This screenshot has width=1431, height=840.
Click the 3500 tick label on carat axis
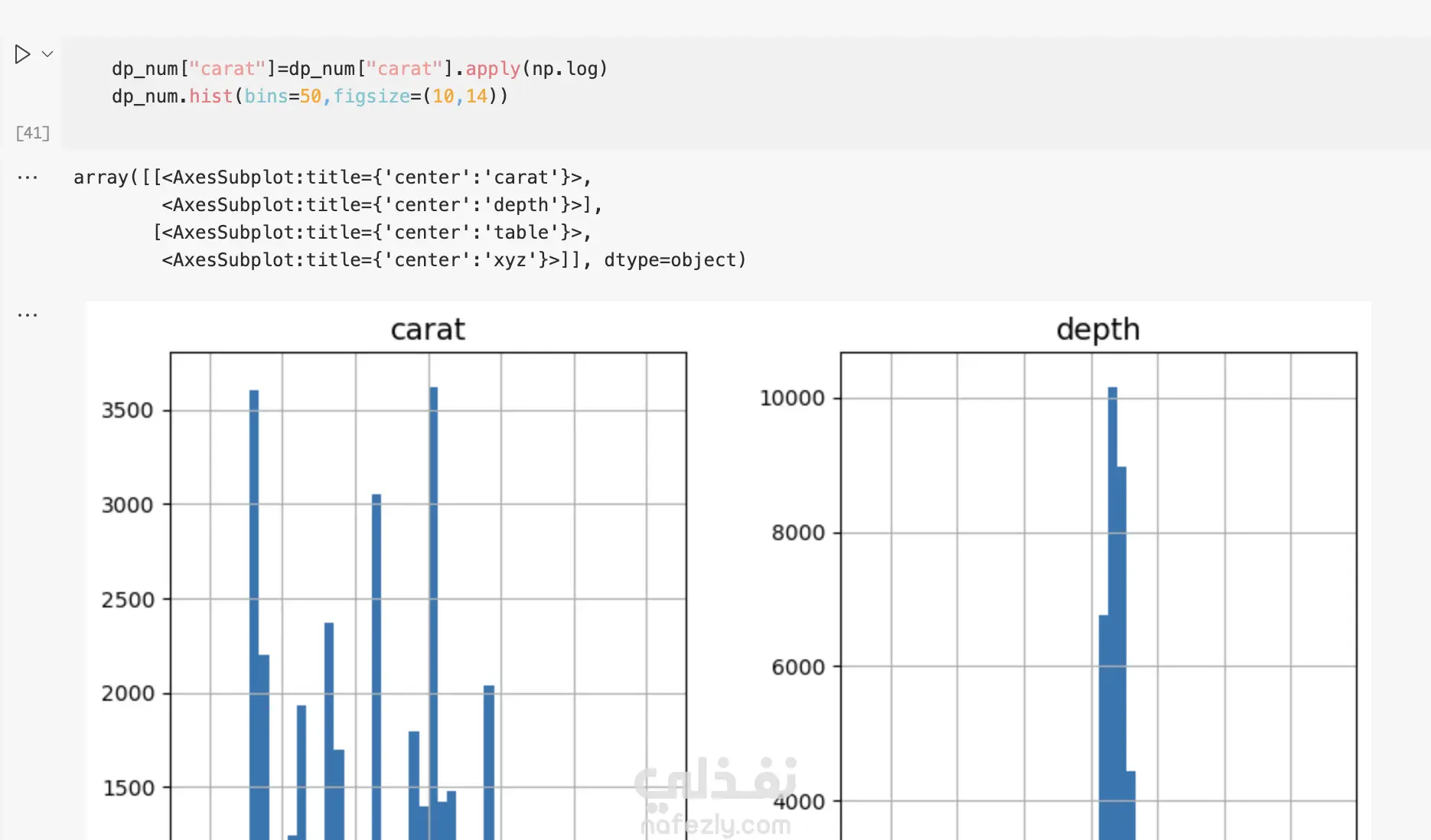[x=128, y=411]
